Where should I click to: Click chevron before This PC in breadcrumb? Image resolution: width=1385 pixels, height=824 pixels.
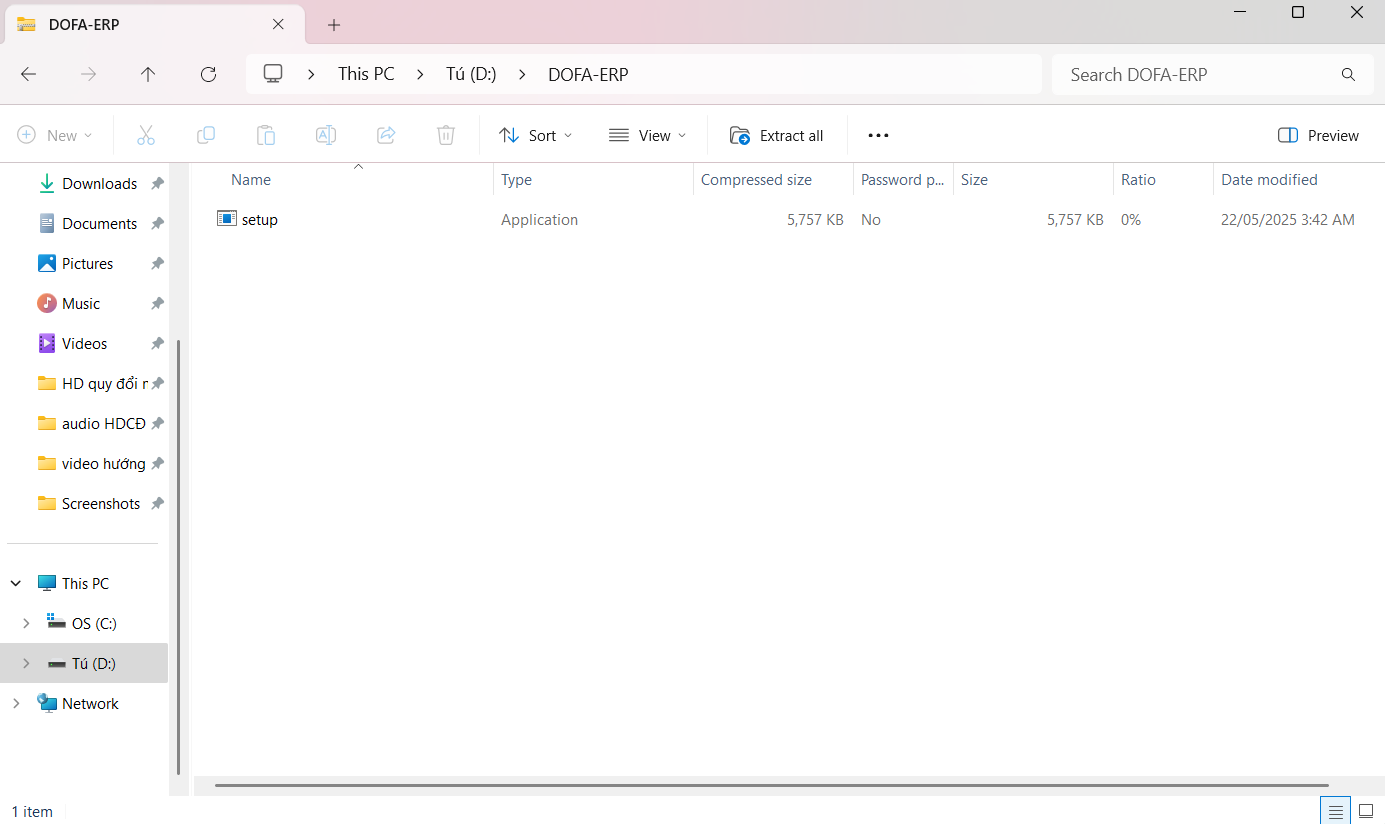pyautogui.click(x=312, y=74)
